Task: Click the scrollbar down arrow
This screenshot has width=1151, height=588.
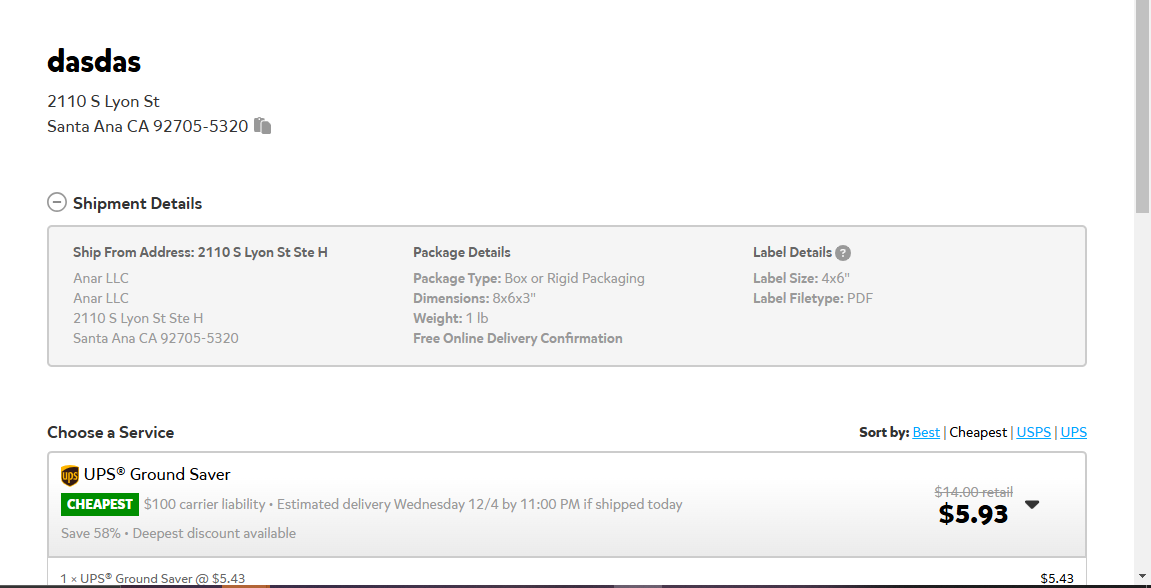Action: coord(1142,576)
